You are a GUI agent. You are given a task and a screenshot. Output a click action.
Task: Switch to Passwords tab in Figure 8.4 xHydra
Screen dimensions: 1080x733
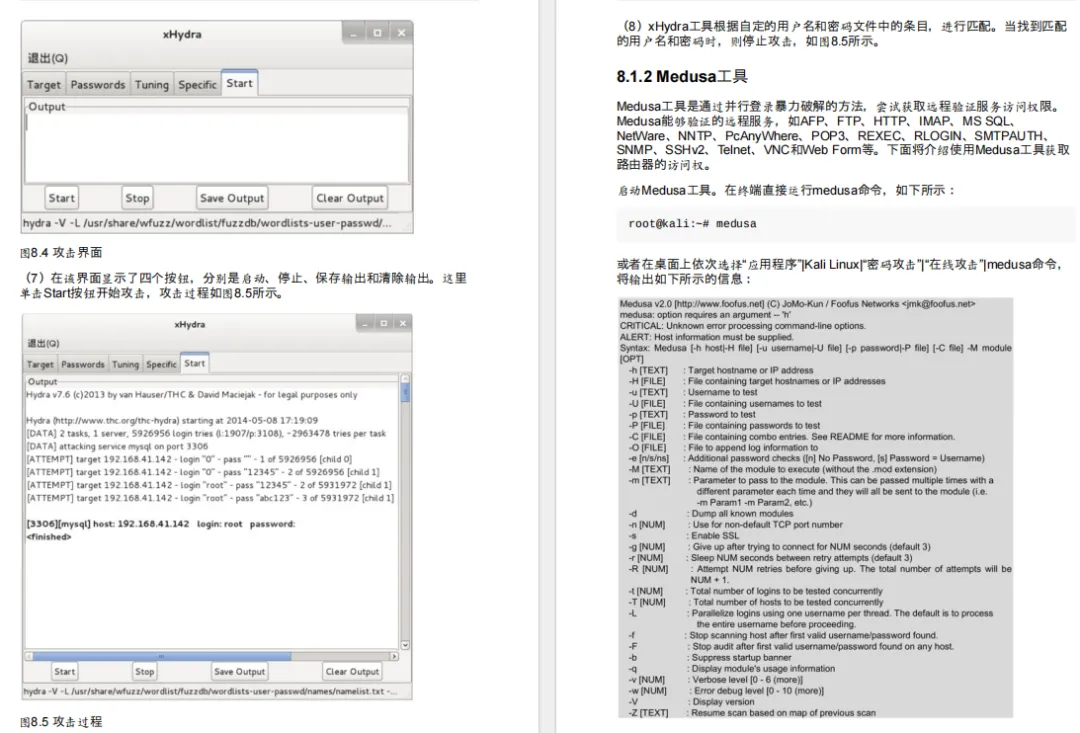coord(98,85)
